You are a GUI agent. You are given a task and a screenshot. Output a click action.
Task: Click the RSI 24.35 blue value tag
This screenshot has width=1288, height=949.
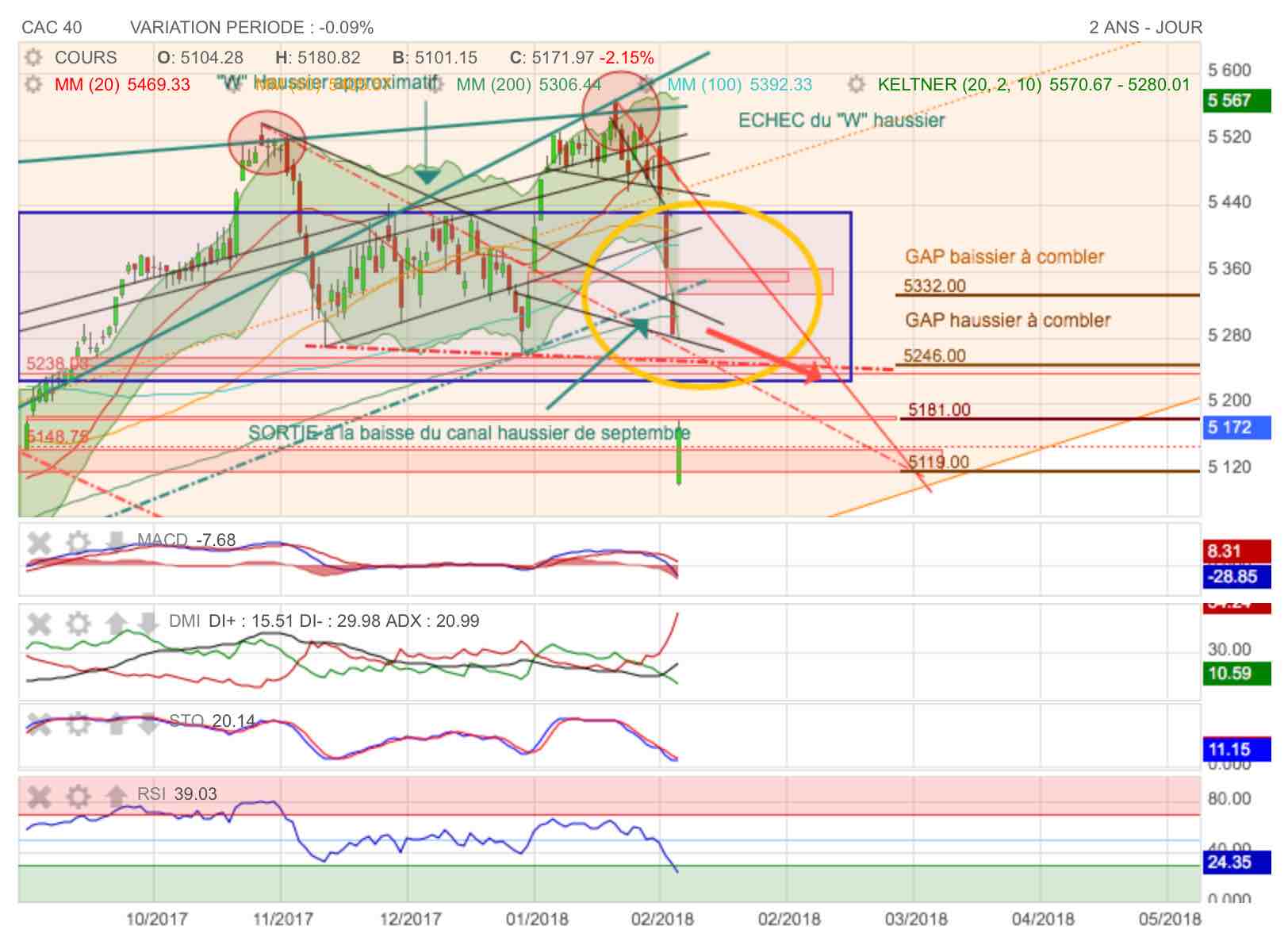(1236, 863)
